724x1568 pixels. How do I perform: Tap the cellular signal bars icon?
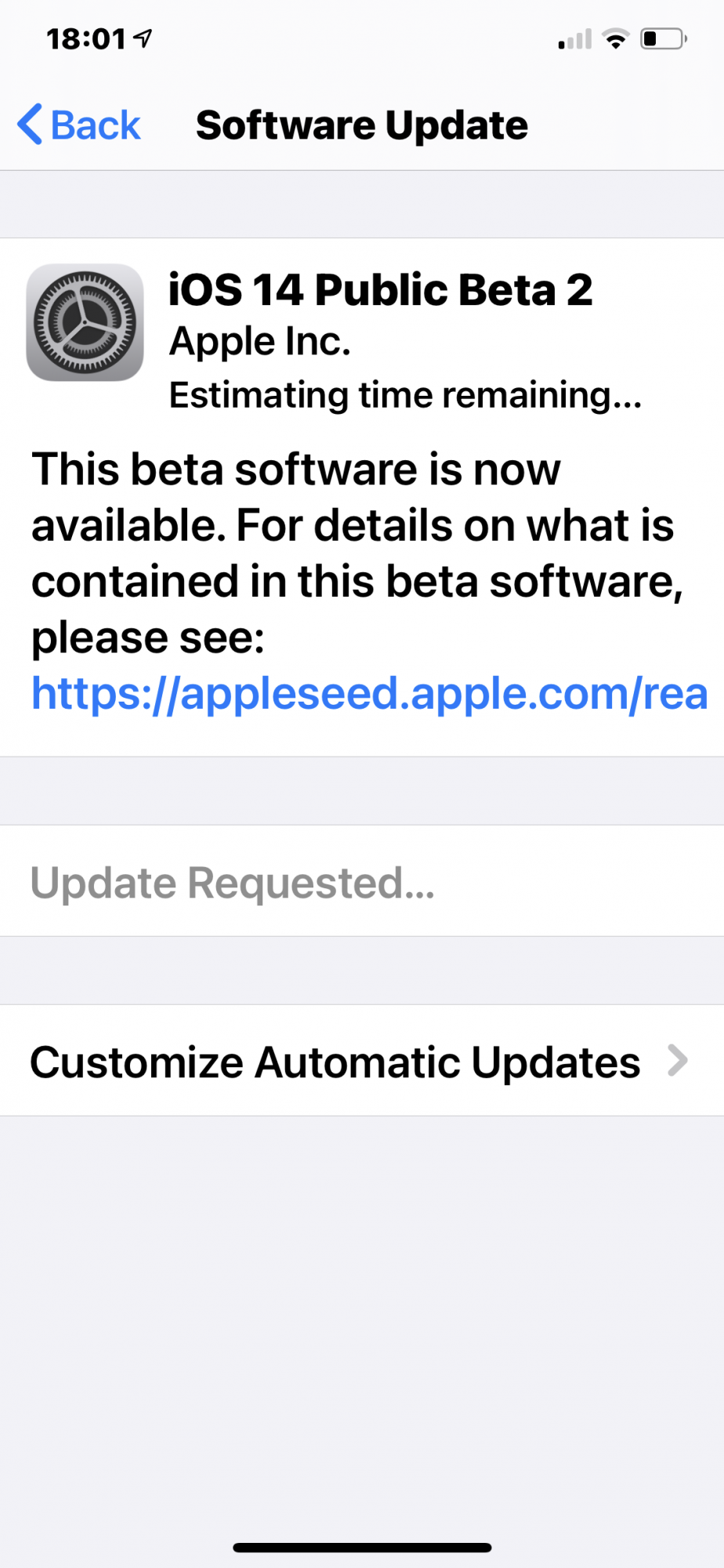[575, 39]
